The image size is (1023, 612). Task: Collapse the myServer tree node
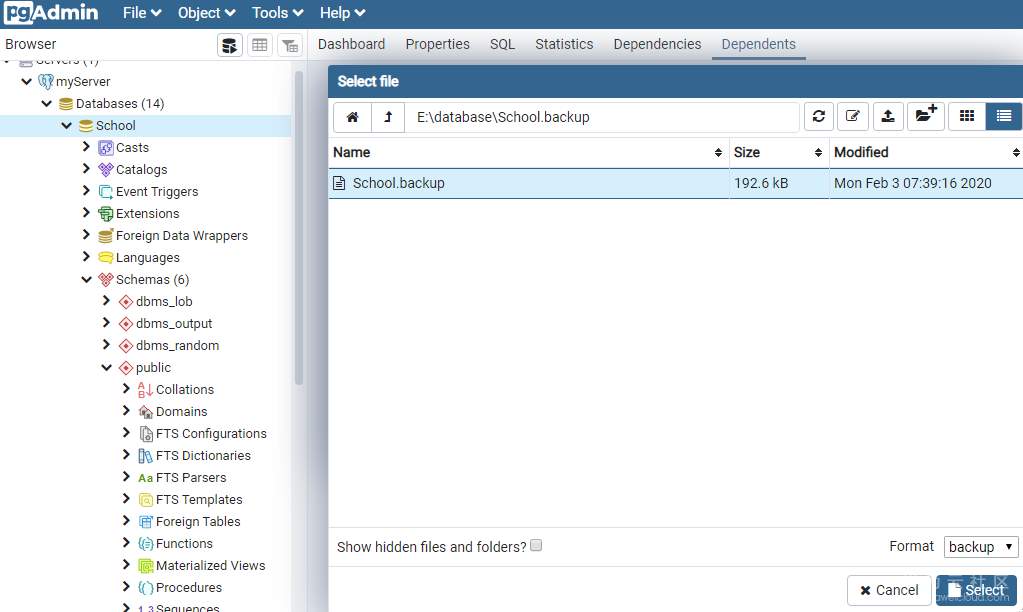(x=27, y=82)
